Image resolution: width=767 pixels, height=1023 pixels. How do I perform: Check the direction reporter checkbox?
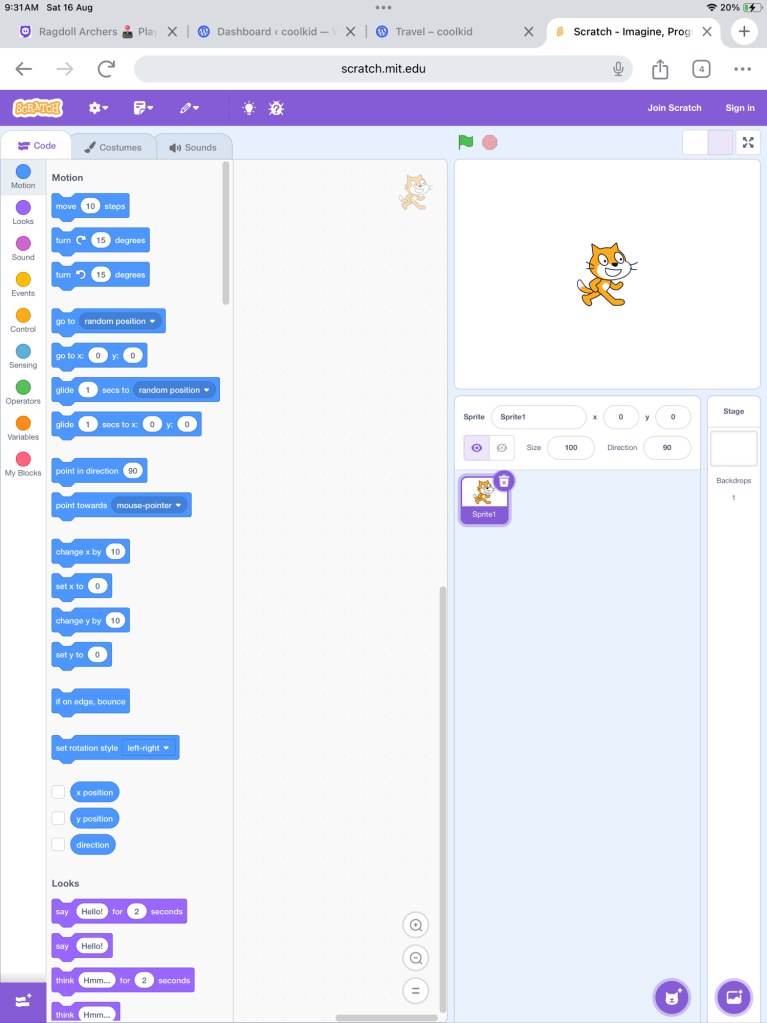(x=58, y=845)
